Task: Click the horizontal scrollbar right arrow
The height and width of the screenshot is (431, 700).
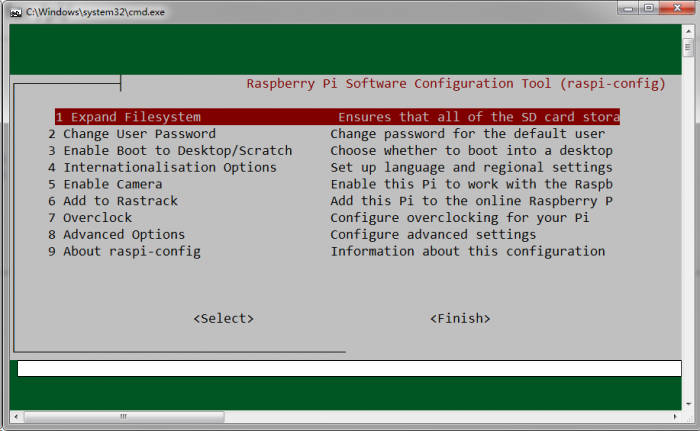Action: pos(675,417)
